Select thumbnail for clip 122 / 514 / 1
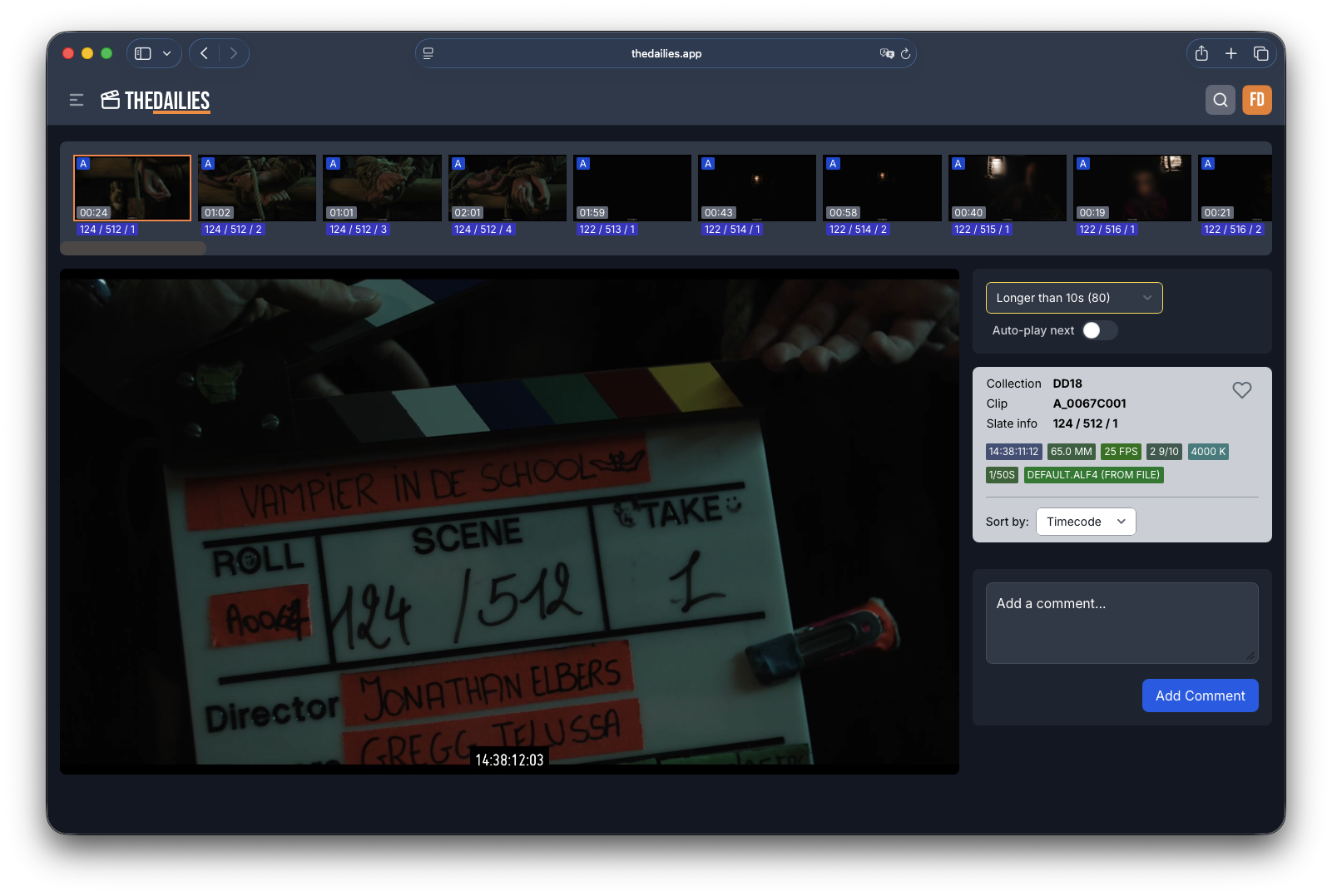 [757, 188]
